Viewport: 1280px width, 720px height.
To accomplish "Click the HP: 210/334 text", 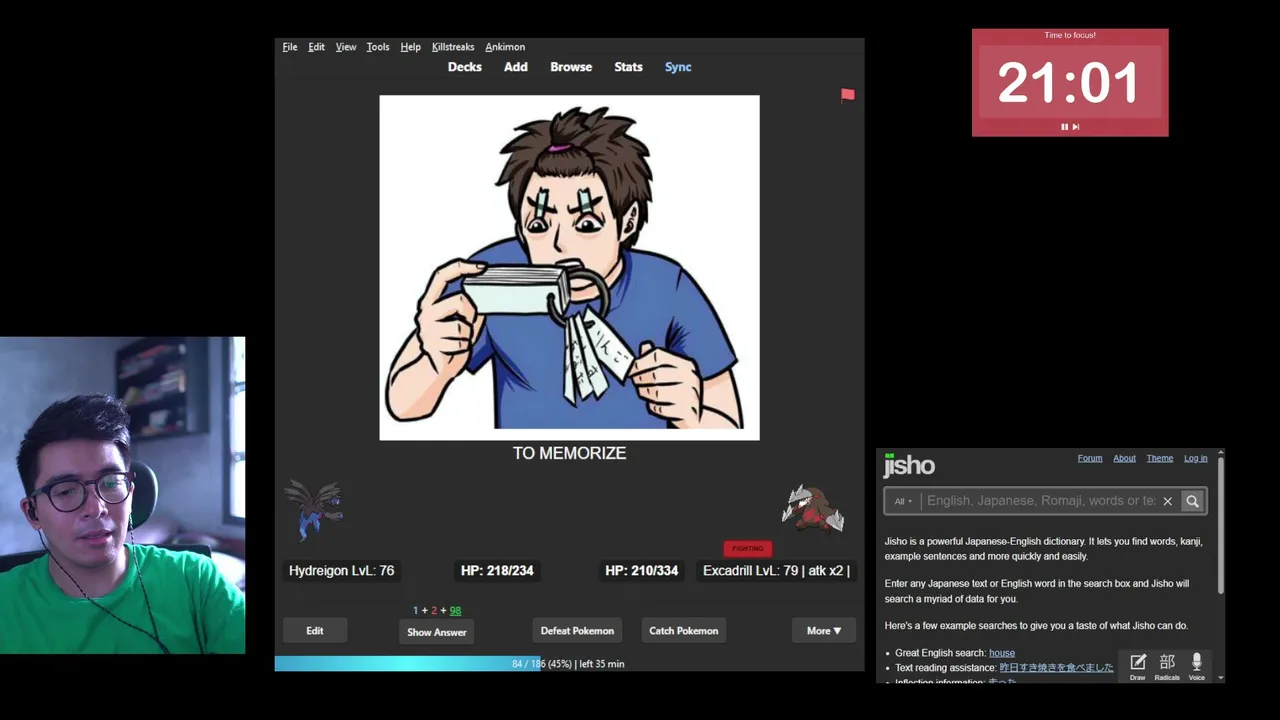I will (x=641, y=571).
